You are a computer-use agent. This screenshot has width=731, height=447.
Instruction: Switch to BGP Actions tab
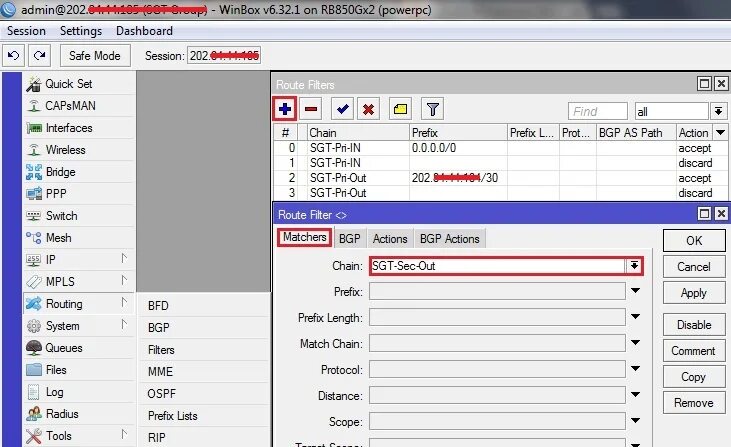click(449, 239)
